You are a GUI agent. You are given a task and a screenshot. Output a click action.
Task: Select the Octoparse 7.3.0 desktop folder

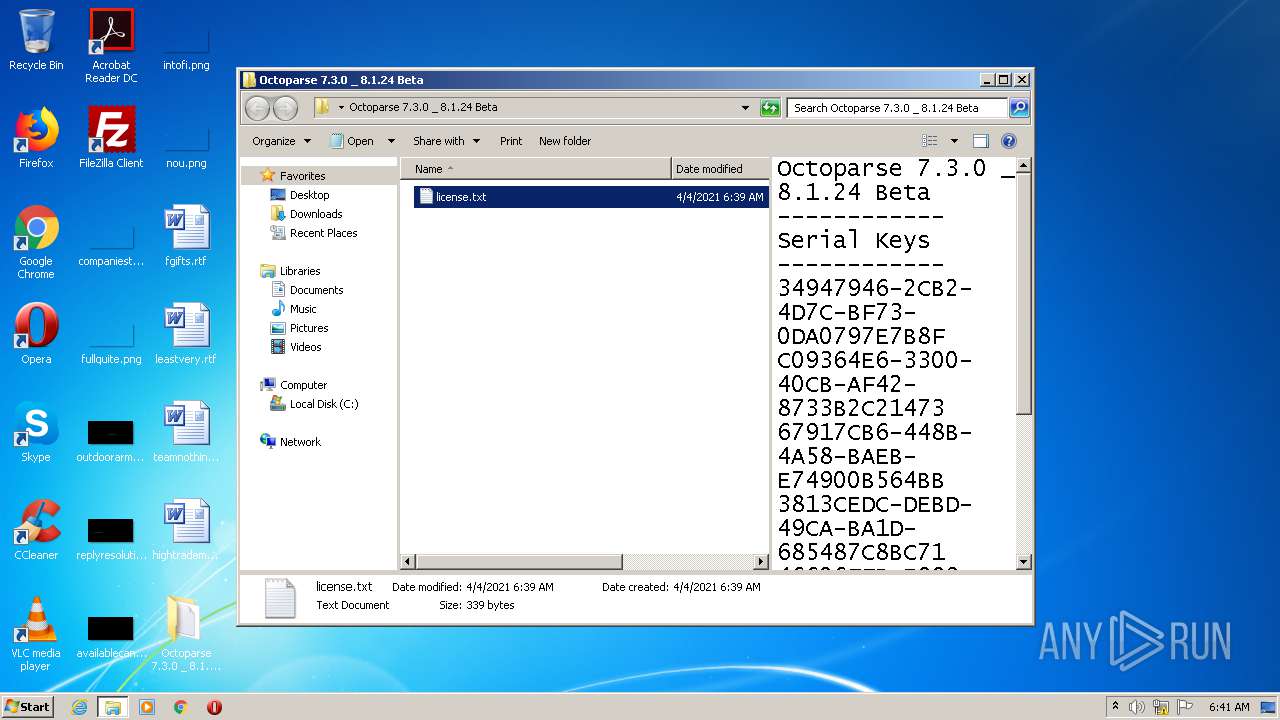(x=186, y=634)
